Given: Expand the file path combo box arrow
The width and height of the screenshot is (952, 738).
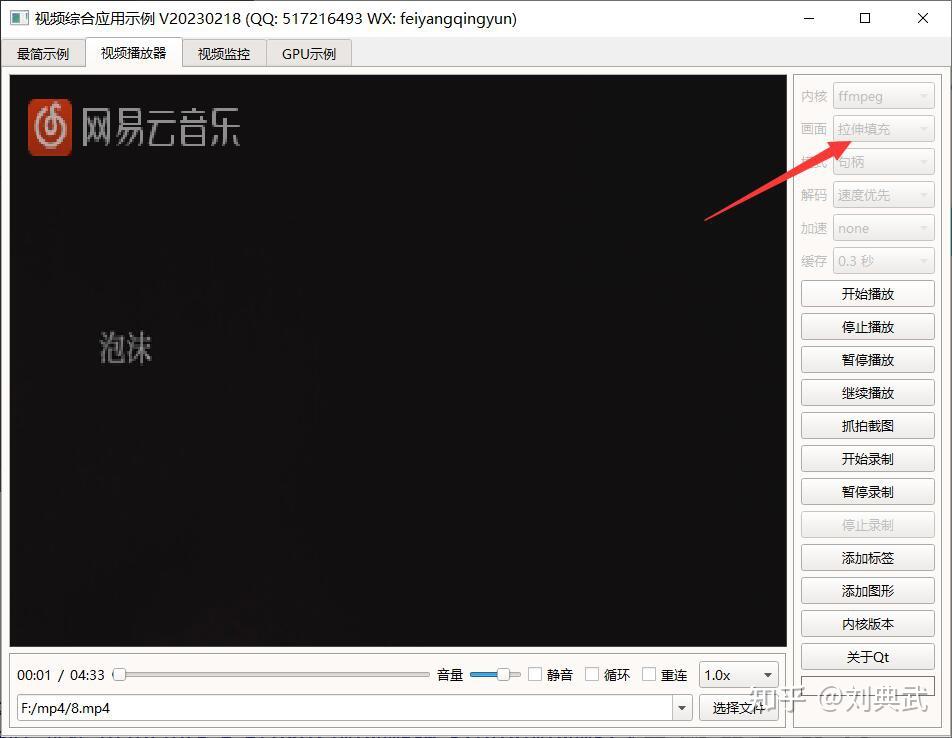Looking at the screenshot, I should click(682, 707).
